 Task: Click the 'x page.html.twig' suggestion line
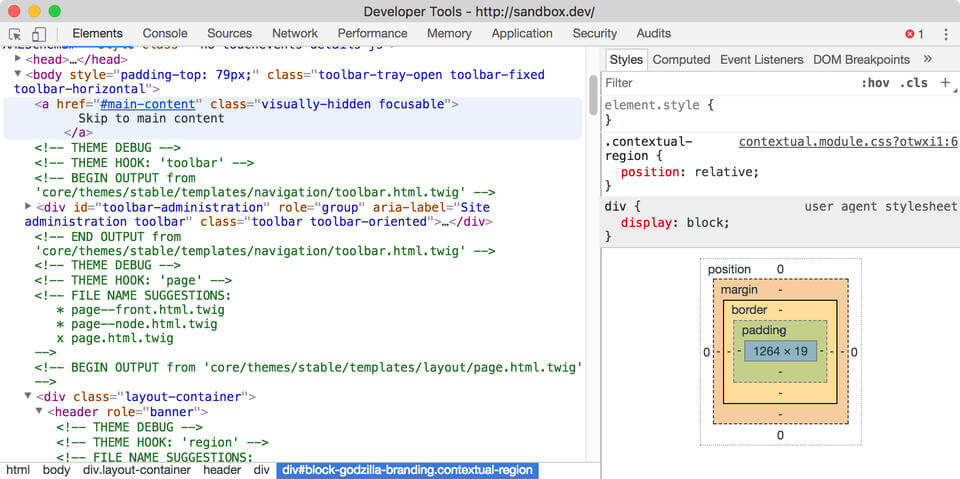115,338
